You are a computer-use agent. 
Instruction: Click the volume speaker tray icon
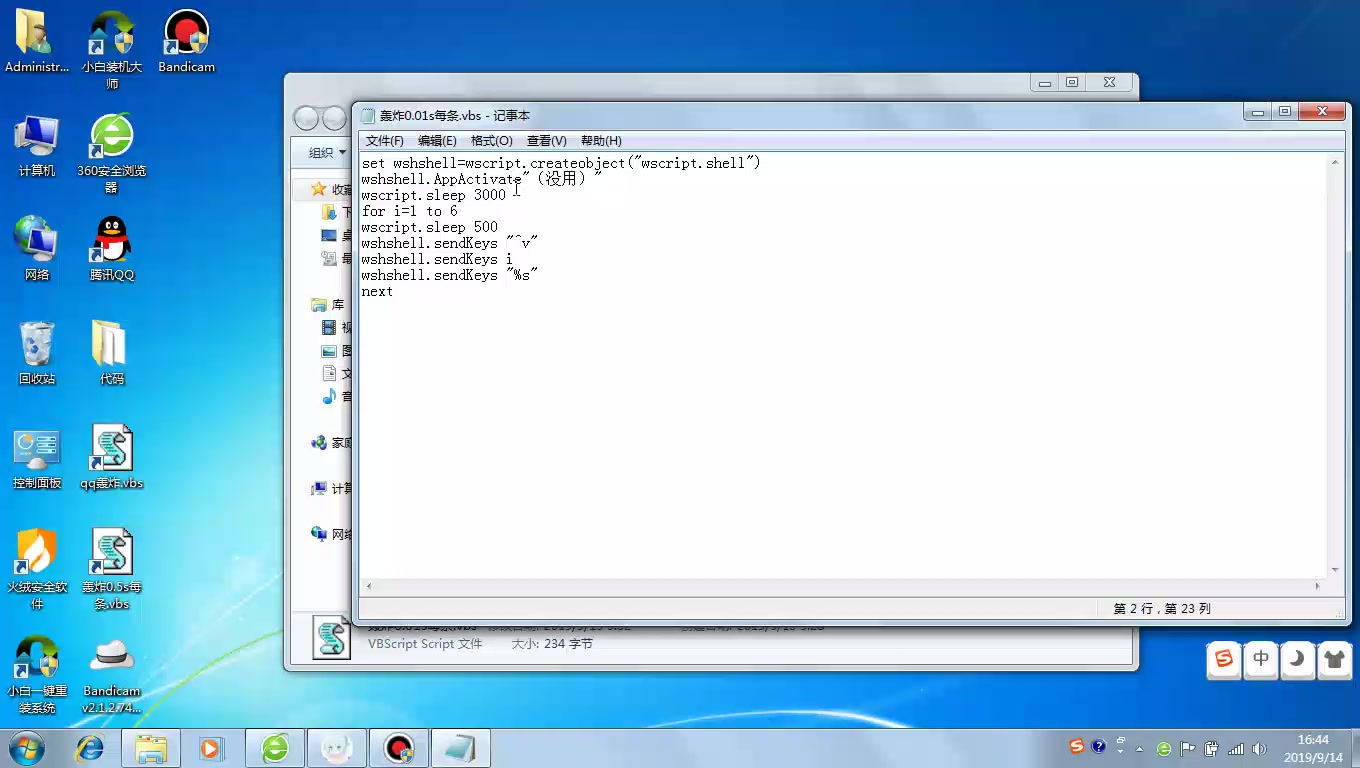[x=1259, y=748]
